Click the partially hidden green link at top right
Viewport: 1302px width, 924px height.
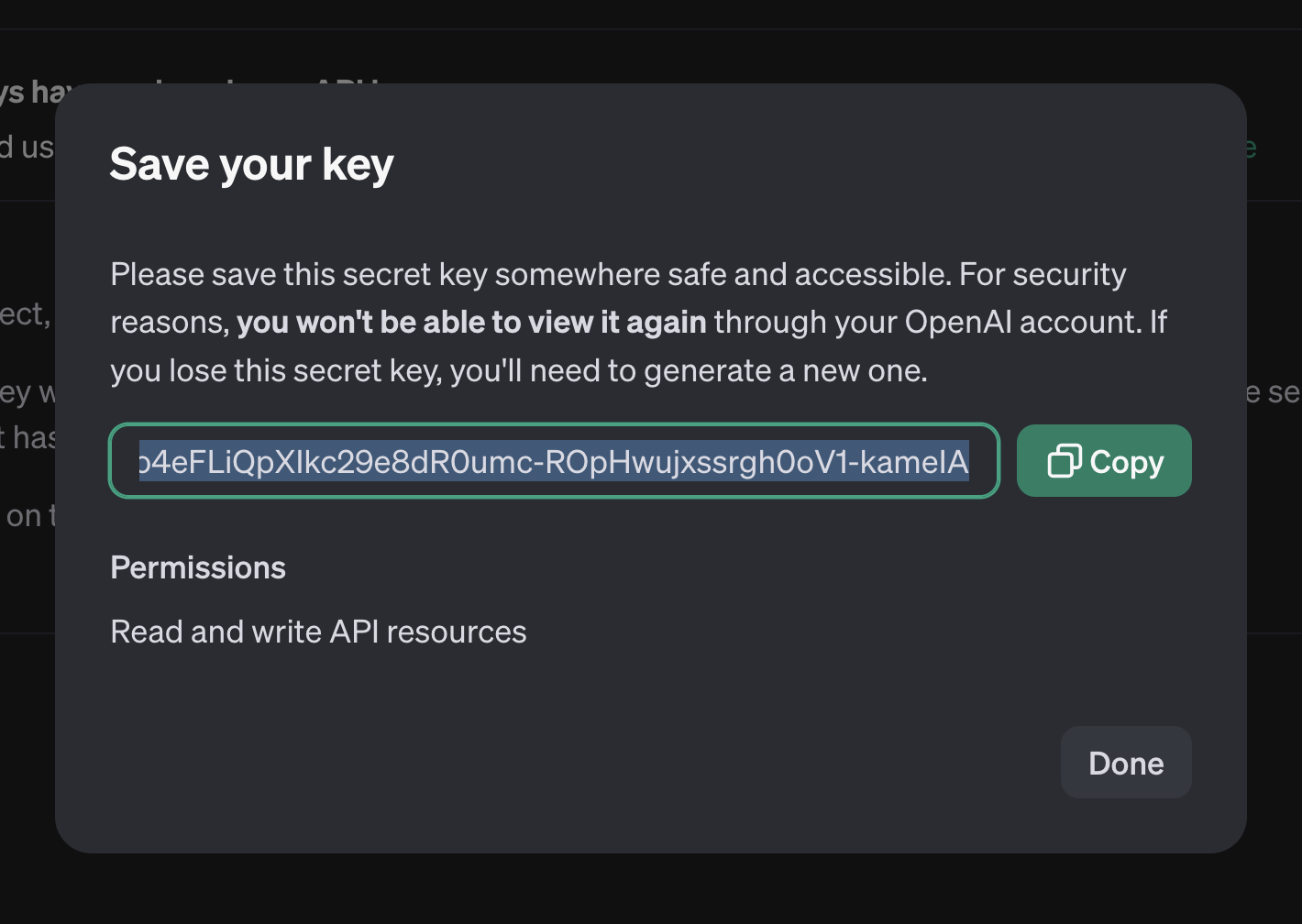point(1252,147)
